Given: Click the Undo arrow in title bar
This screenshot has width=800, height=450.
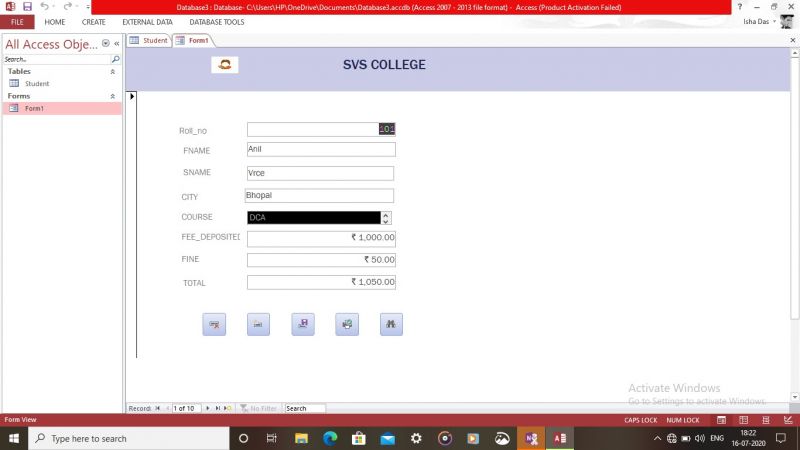Looking at the screenshot, I should (45, 6).
